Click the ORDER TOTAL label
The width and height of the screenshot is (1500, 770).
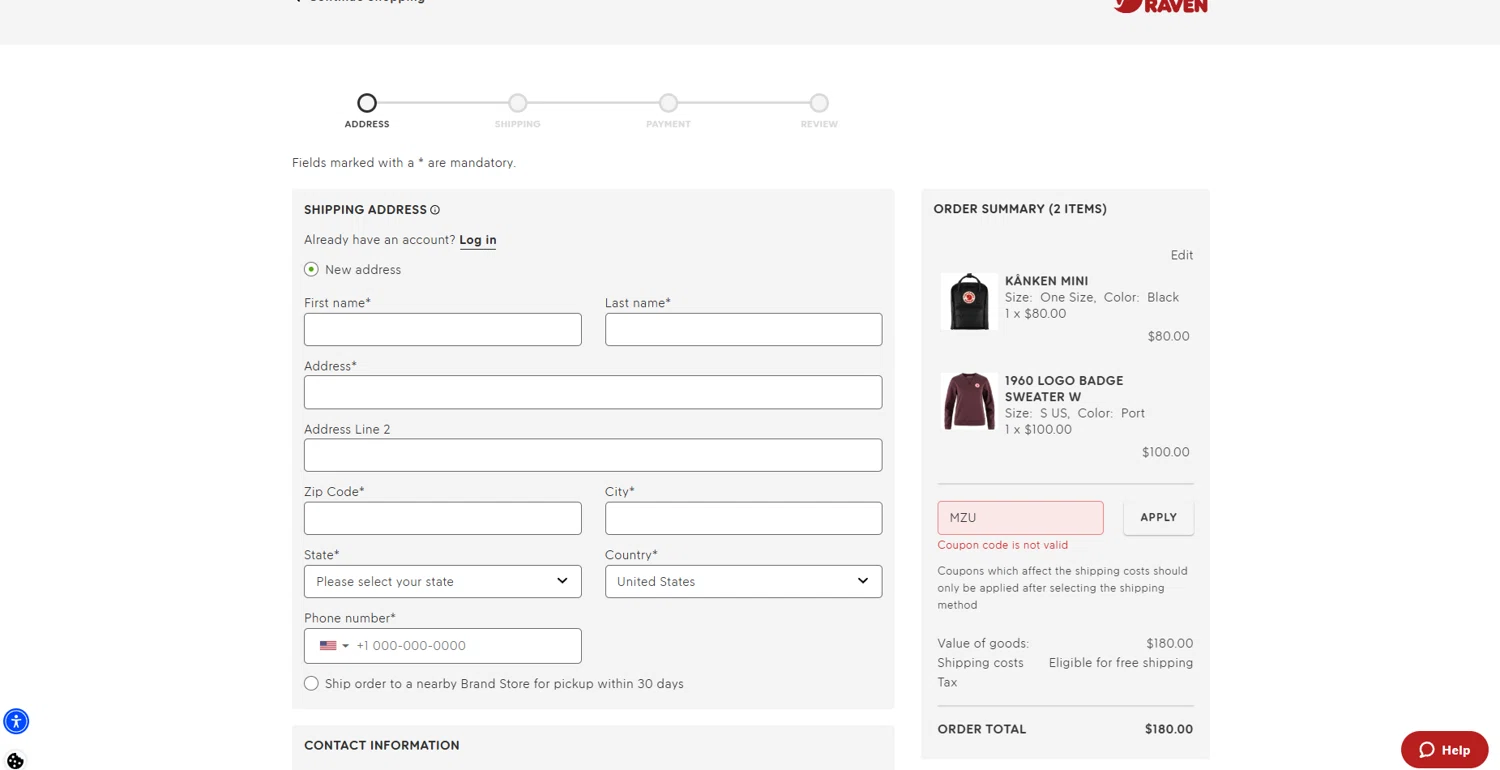tap(981, 729)
